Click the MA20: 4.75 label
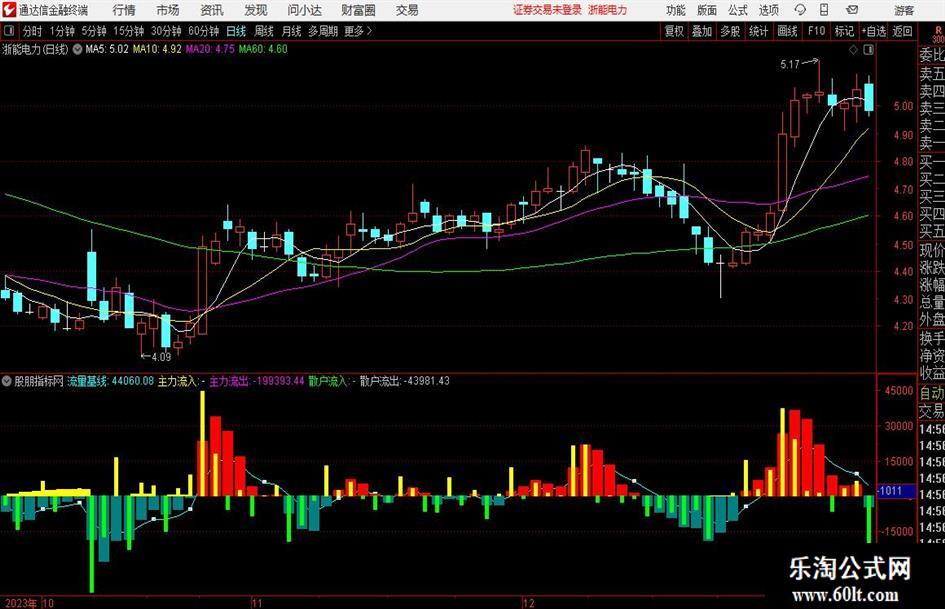The image size is (945, 609). coord(210,49)
